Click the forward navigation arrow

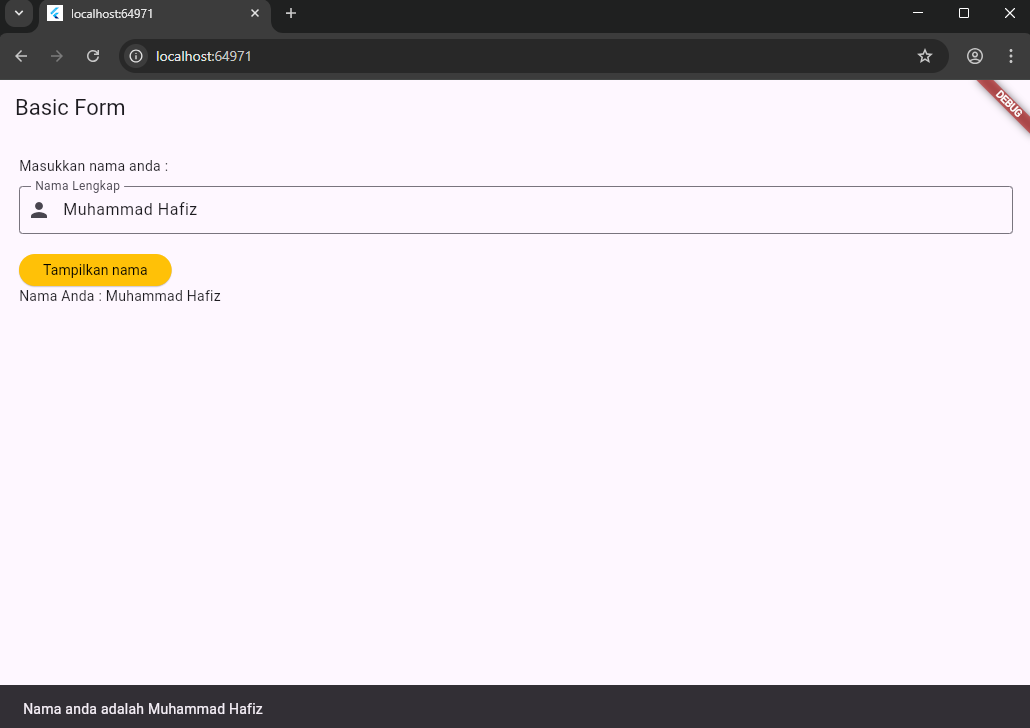point(57,56)
